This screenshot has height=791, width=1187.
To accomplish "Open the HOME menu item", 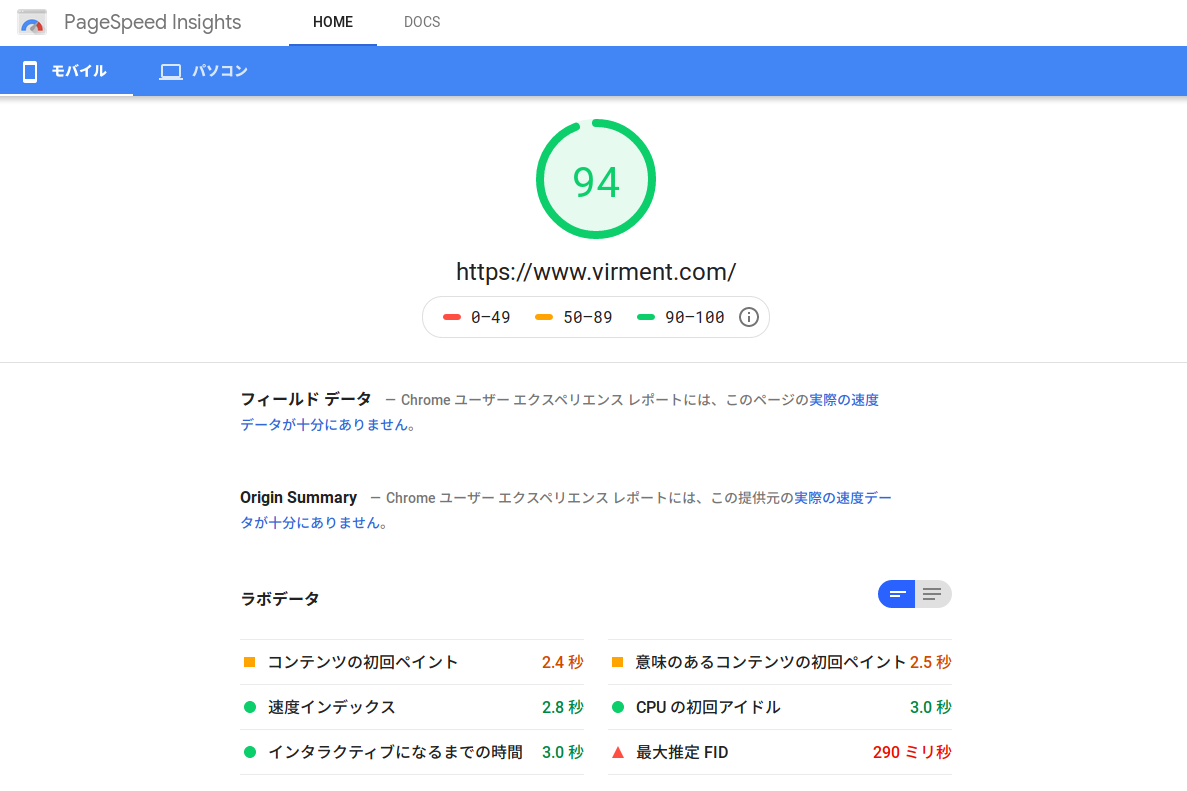I will point(332,21).
